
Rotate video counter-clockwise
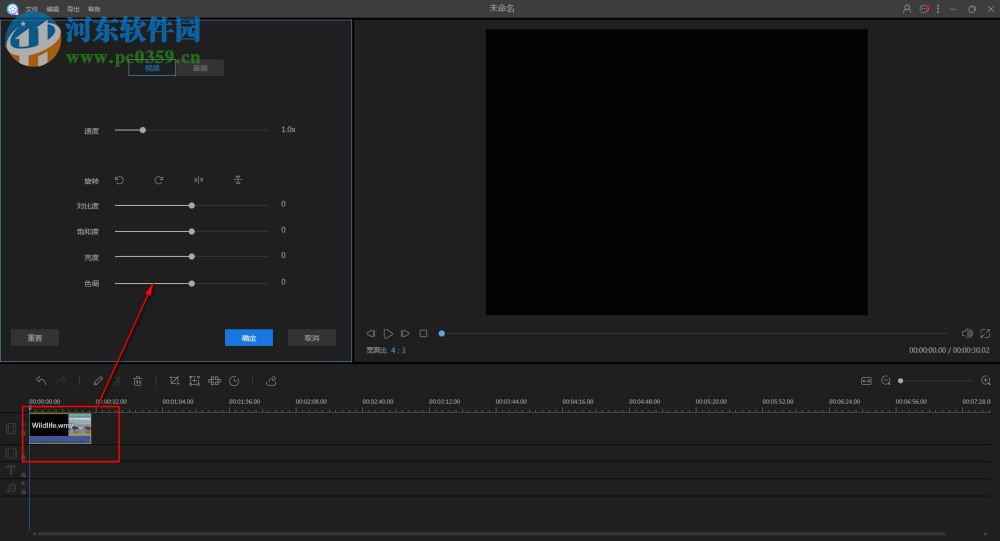[x=119, y=180]
